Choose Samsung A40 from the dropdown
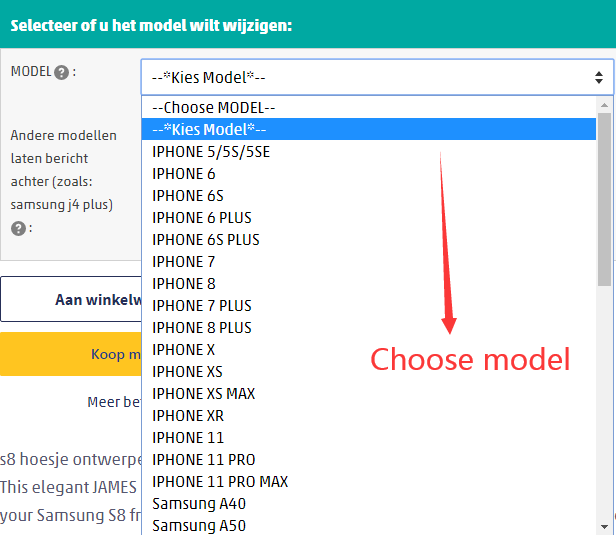 point(368,504)
